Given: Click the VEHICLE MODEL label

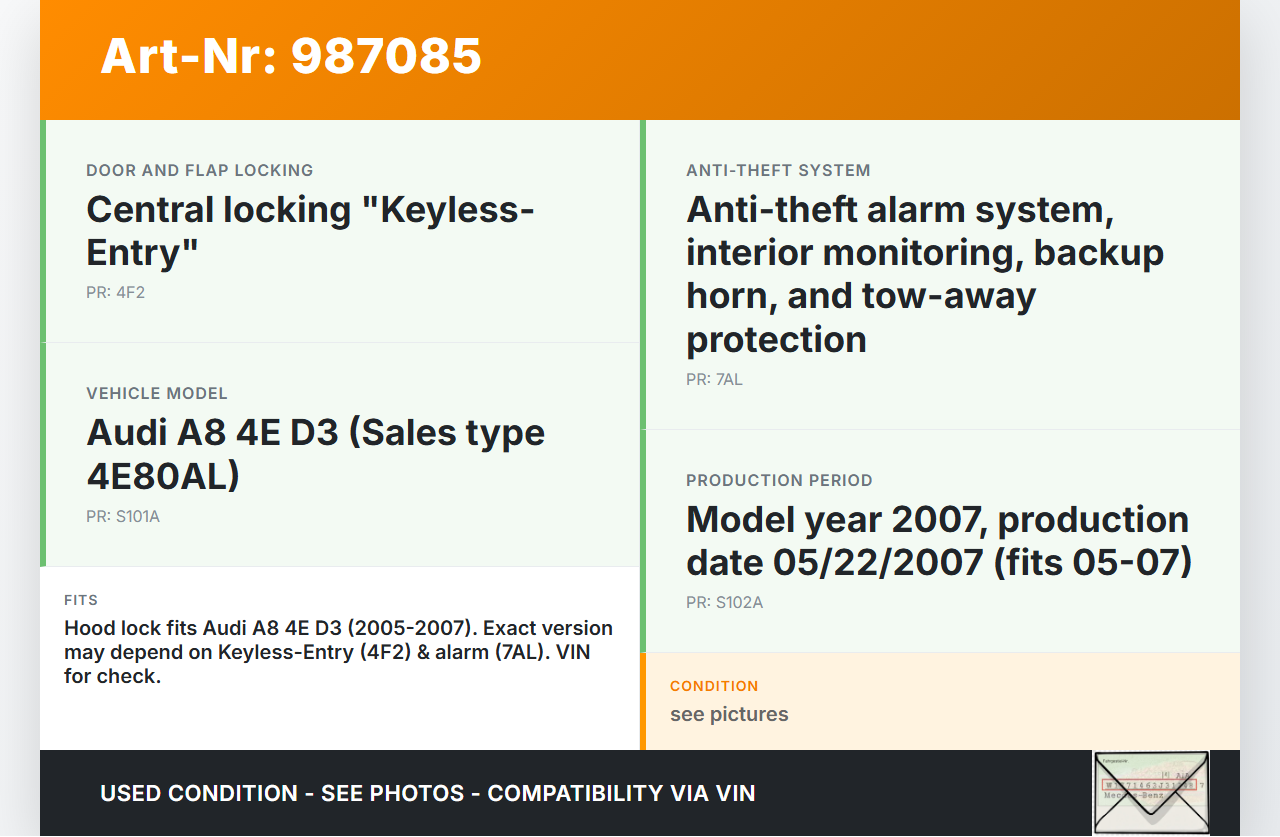Looking at the screenshot, I should 157,393.
